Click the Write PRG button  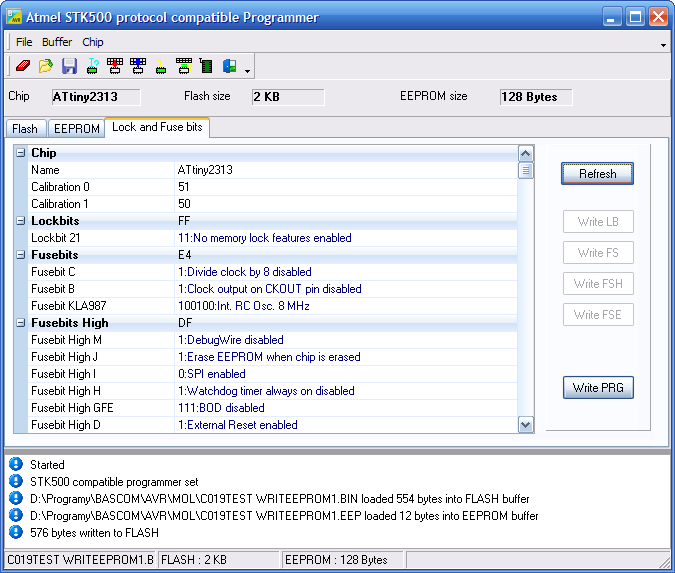597,388
